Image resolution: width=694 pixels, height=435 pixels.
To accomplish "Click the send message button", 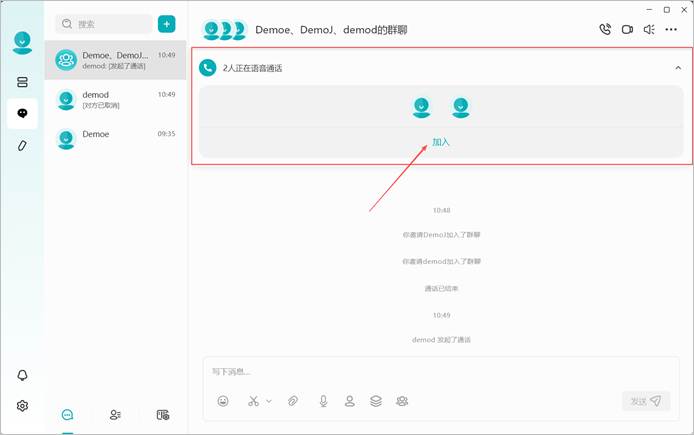I will [646, 401].
